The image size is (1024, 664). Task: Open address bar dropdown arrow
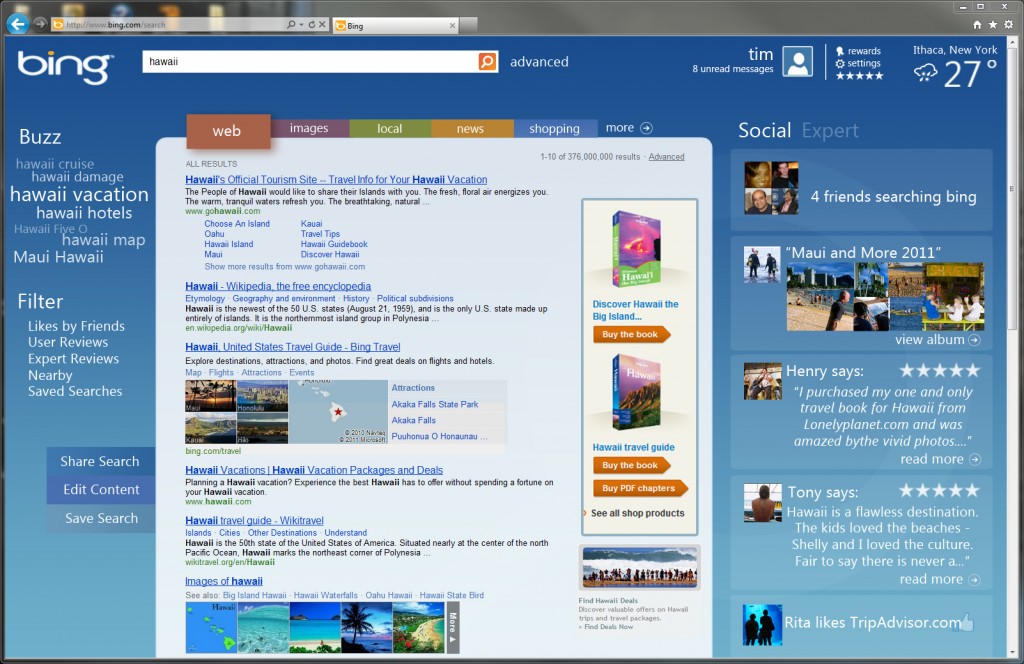click(x=301, y=25)
